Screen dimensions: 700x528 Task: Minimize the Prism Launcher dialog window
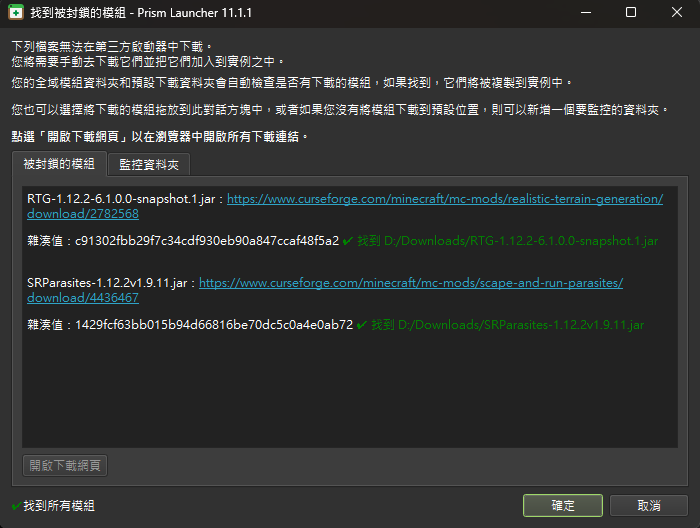[x=586, y=12]
